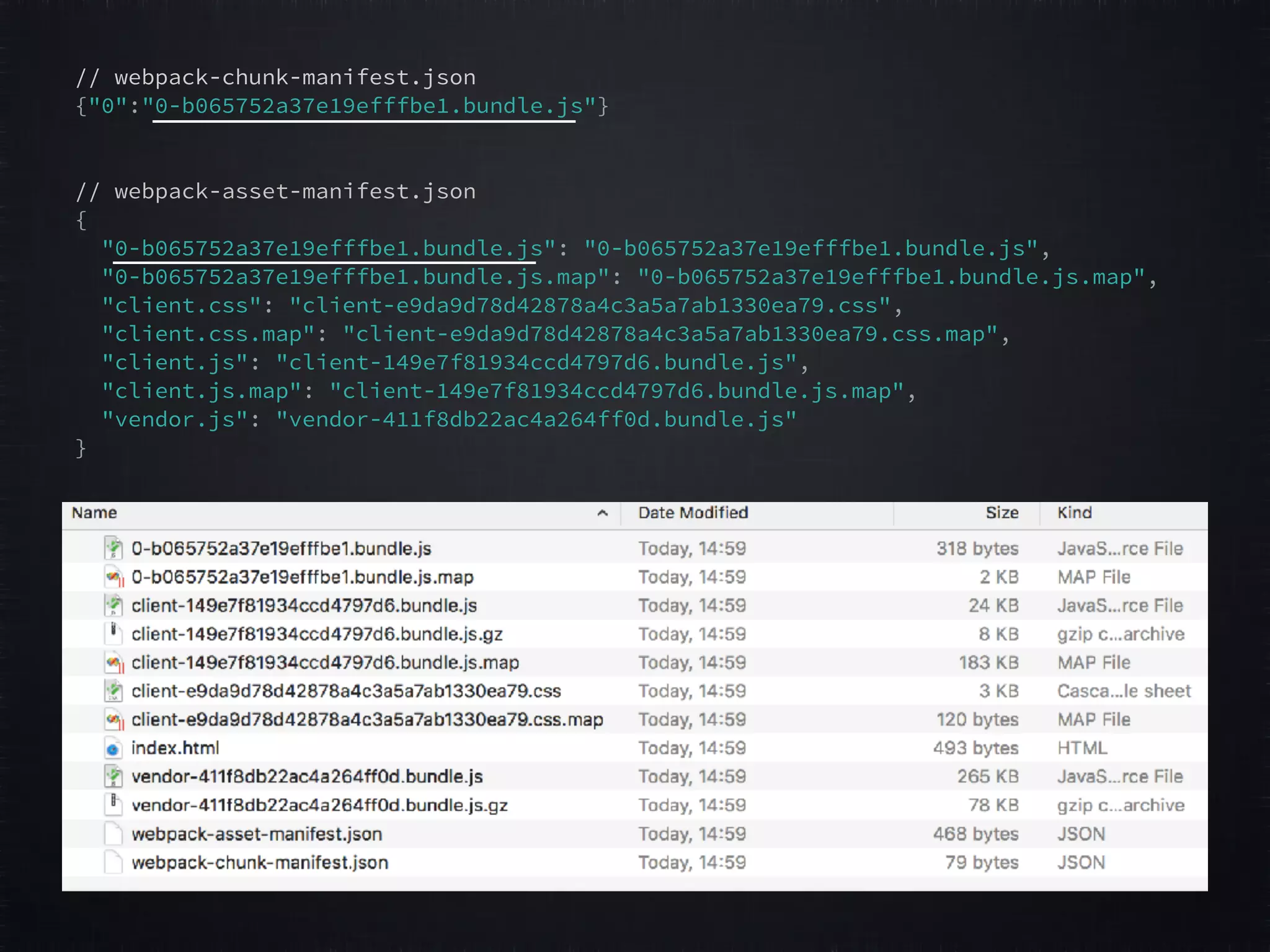Toggle sort order with Name column arrow
The height and width of the screenshot is (952, 1270).
[x=602, y=513]
